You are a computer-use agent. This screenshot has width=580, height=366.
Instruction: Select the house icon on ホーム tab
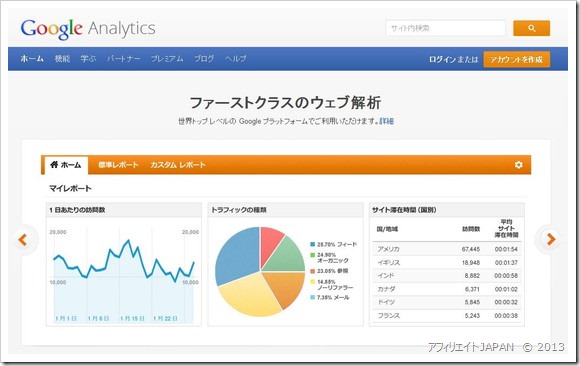click(x=54, y=164)
